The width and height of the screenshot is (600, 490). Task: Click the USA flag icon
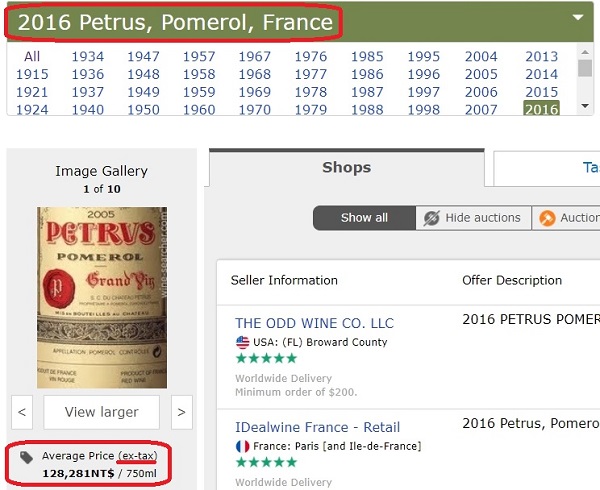point(242,342)
